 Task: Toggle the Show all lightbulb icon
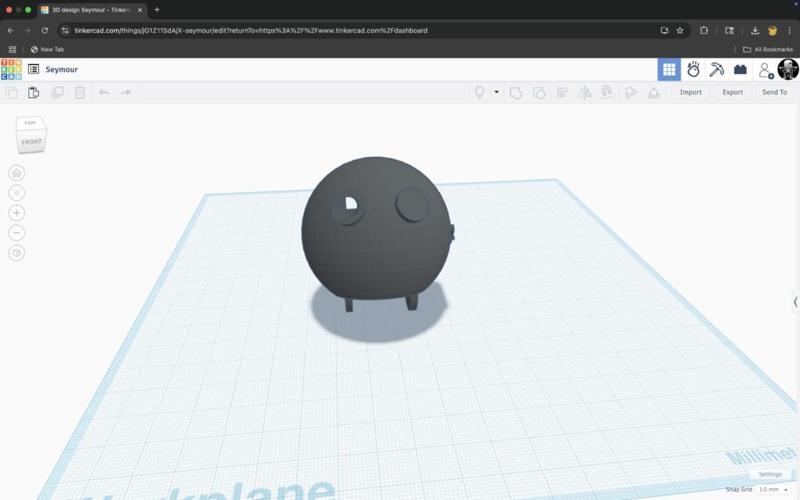click(x=480, y=92)
